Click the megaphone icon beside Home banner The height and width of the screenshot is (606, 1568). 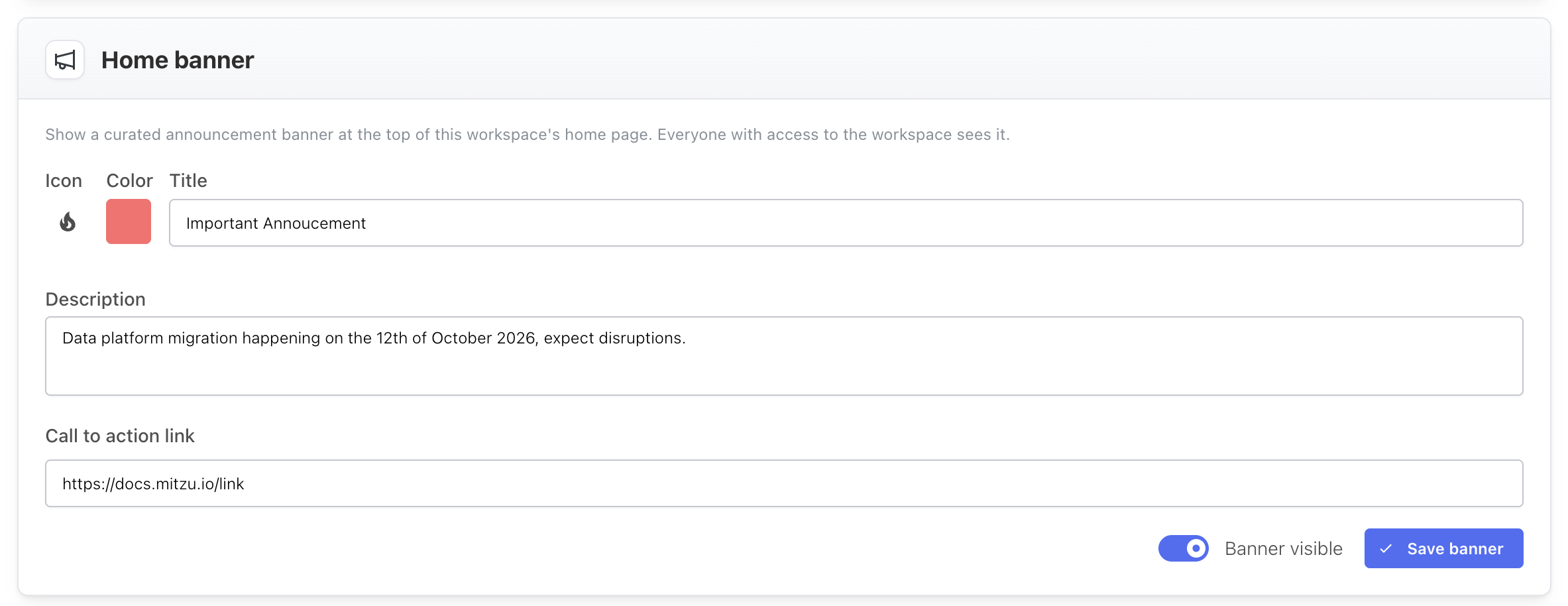pos(65,60)
